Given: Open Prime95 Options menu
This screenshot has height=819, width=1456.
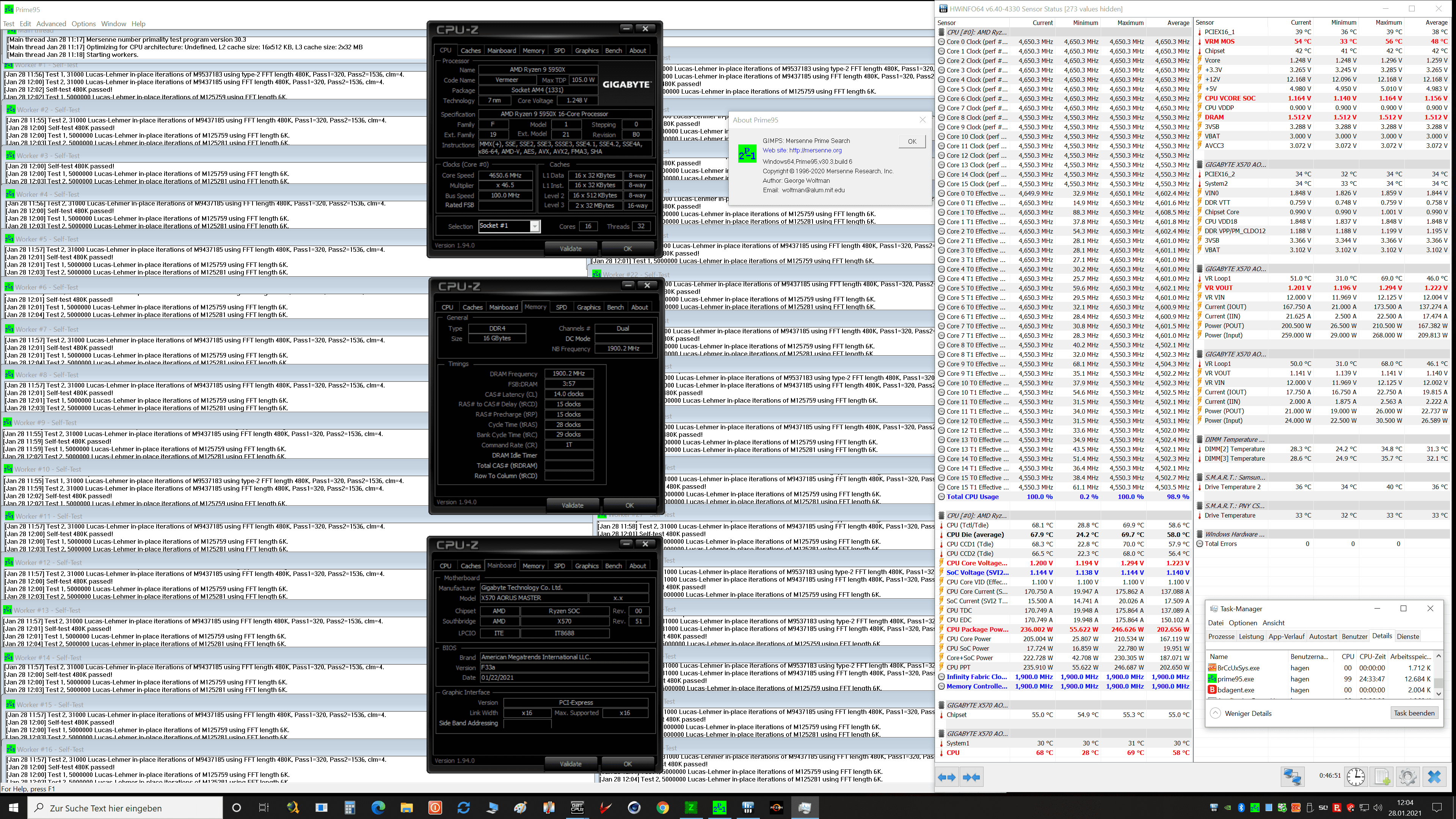Looking at the screenshot, I should point(84,24).
